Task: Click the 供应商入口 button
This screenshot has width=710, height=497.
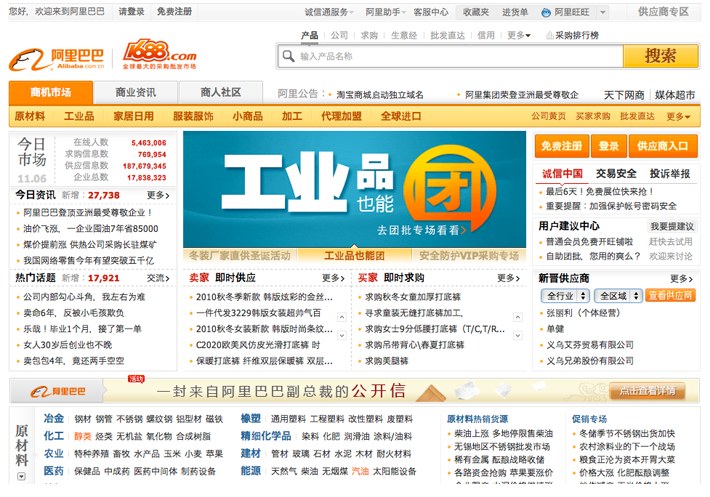Action: pos(663,146)
